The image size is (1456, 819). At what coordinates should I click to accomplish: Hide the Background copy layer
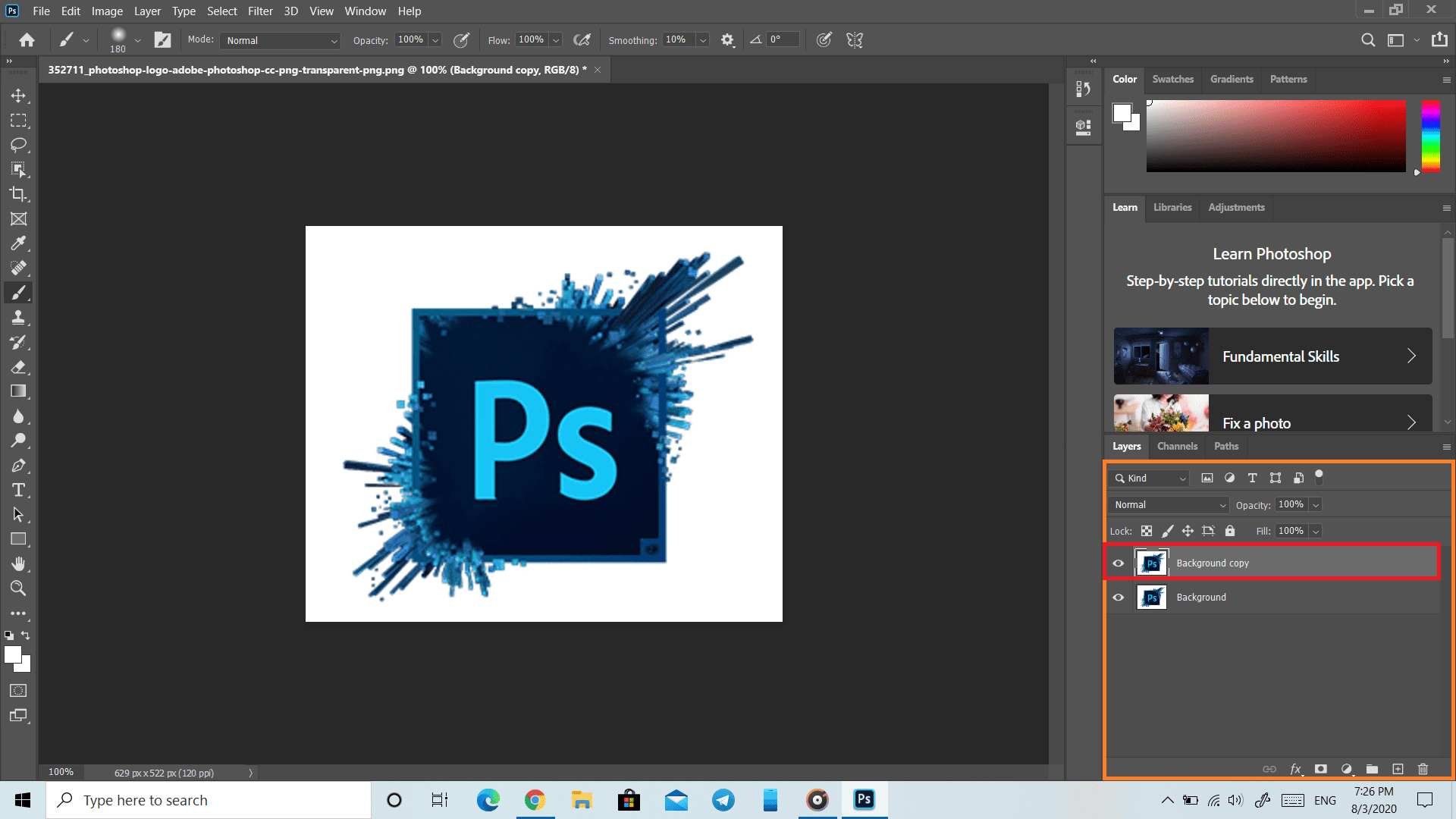tap(1119, 563)
